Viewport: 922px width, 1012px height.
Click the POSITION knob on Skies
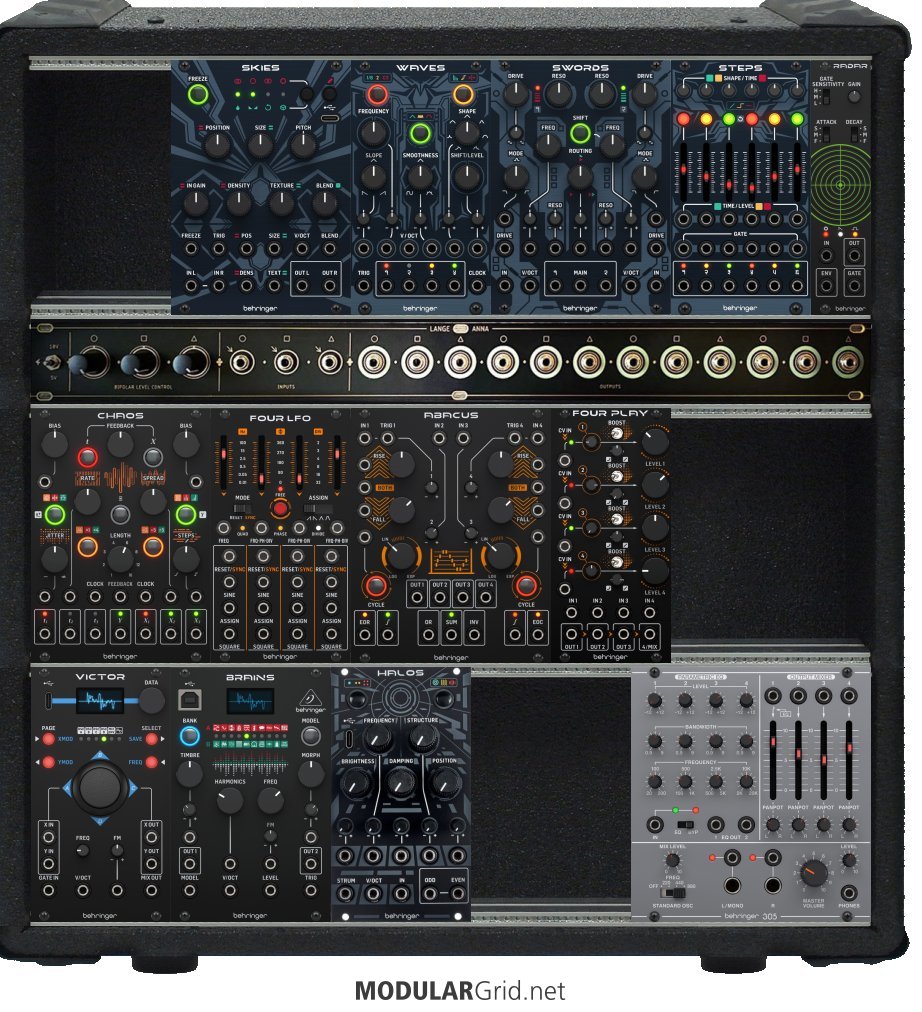click(x=217, y=146)
